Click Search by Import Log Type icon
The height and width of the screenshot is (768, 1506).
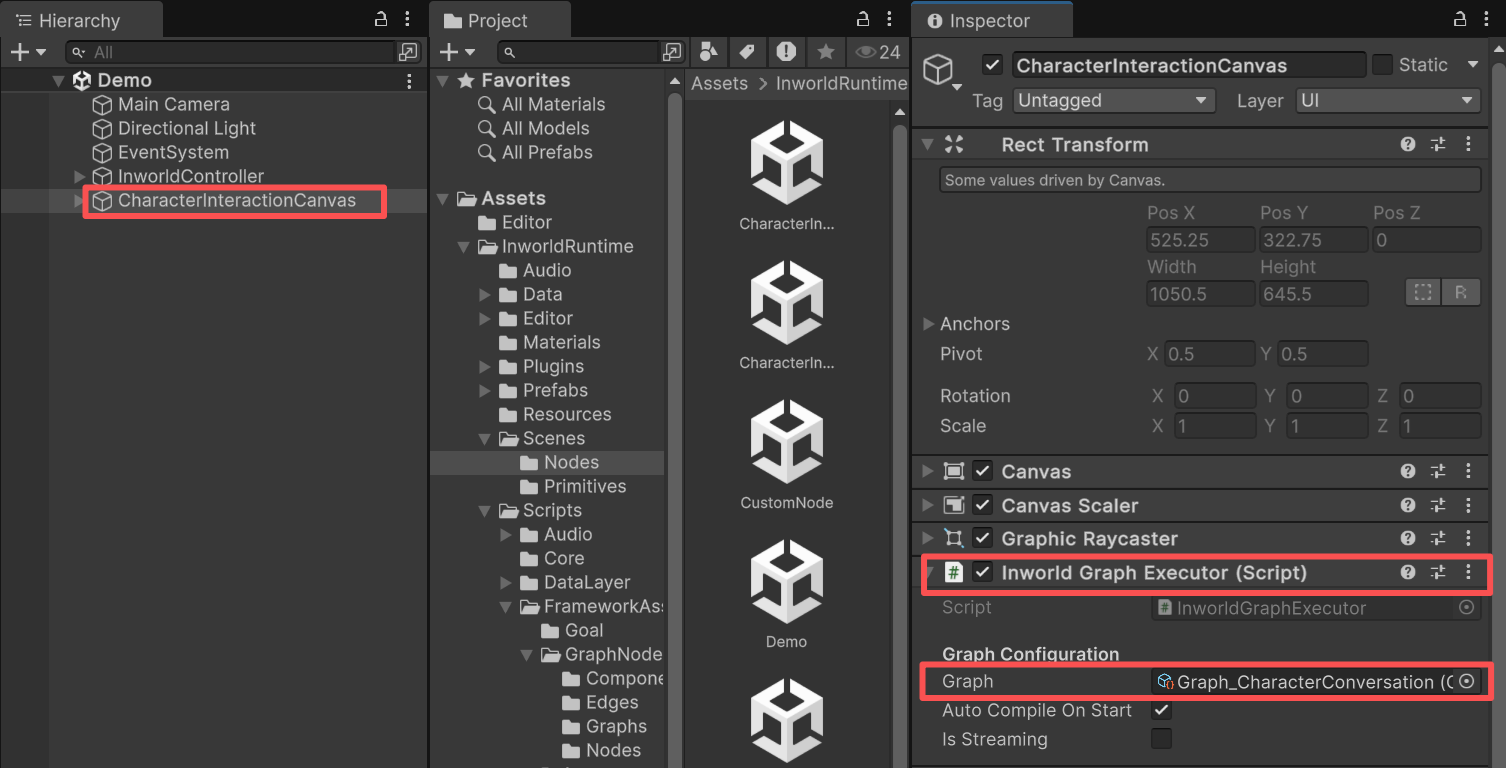[x=786, y=52]
